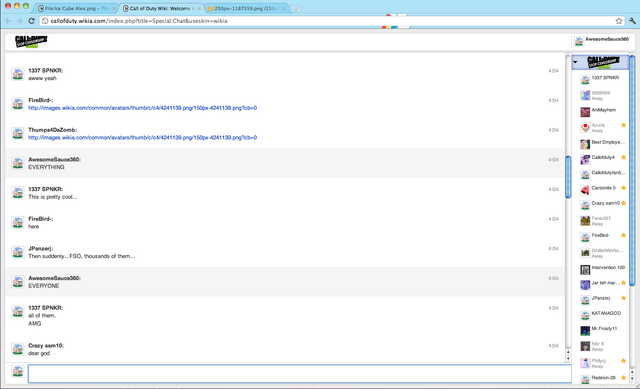Collapse the wiki chat room user list arrow

575,62
